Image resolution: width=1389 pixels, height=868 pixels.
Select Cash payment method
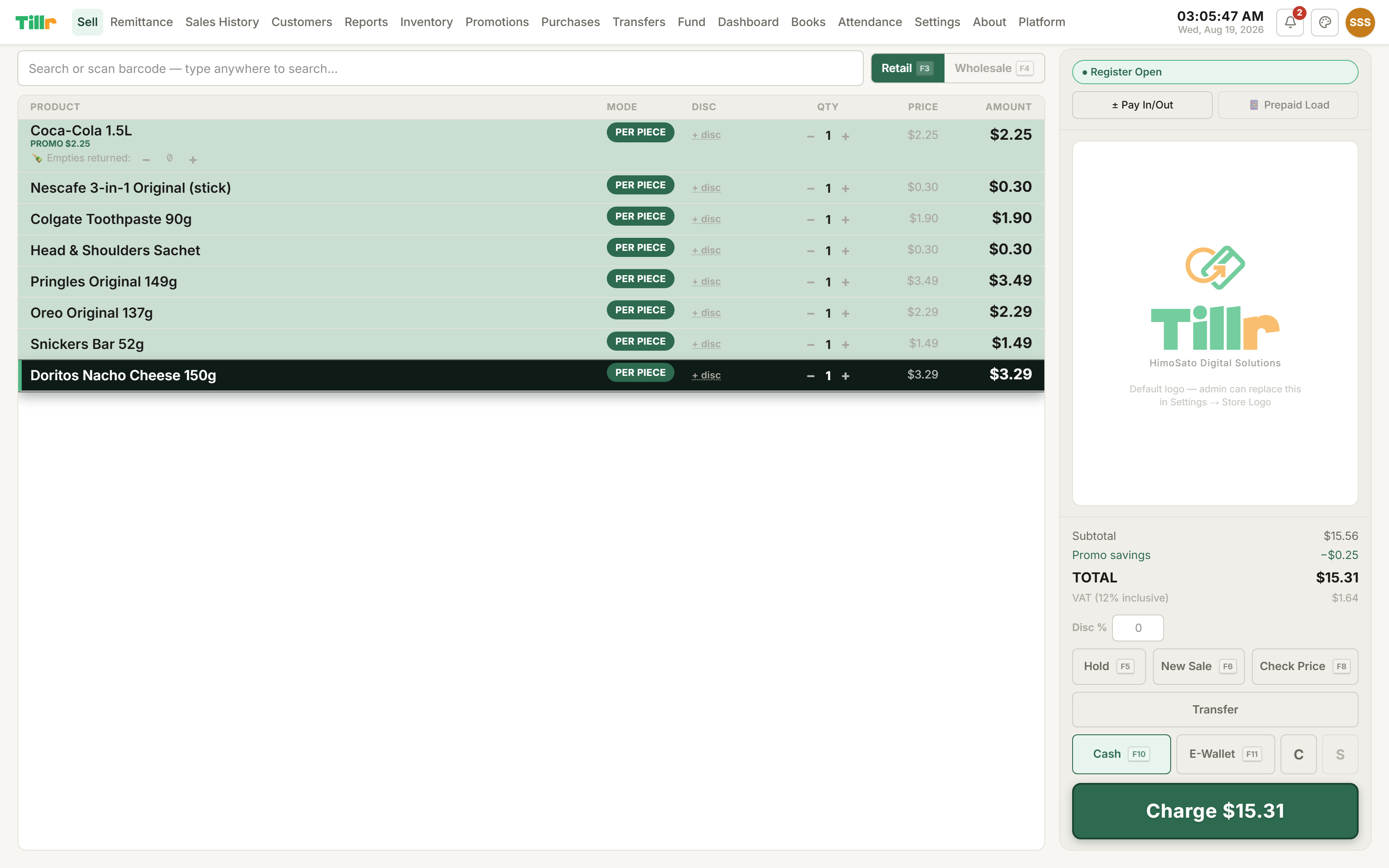point(1121,754)
